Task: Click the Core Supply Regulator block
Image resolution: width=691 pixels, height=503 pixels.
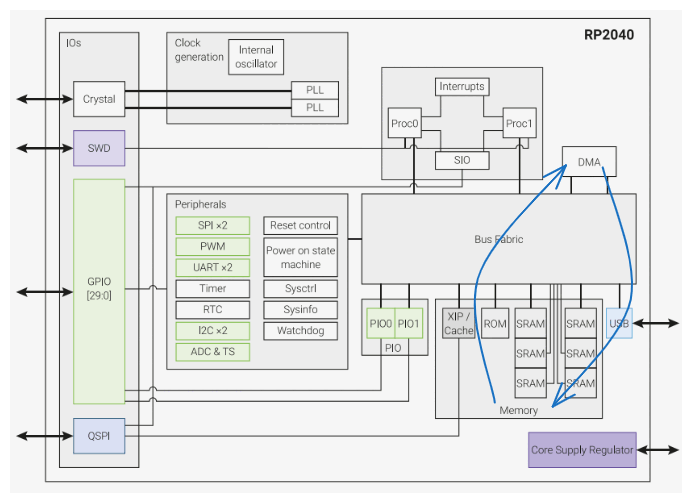Action: coord(582,450)
